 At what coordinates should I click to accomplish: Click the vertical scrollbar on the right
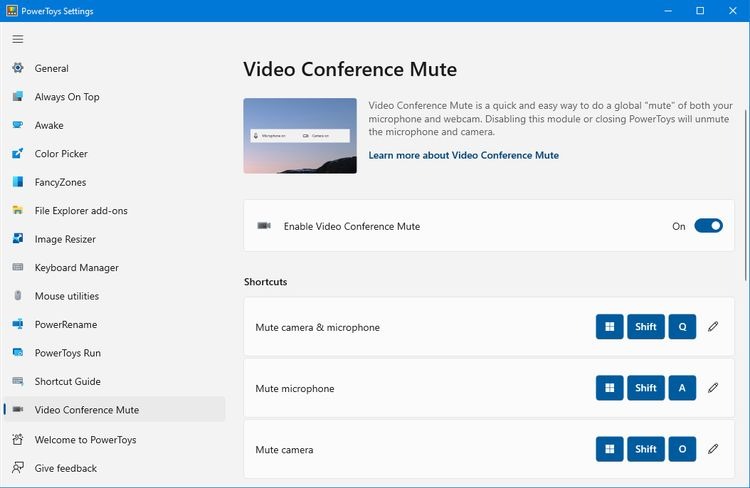746,195
